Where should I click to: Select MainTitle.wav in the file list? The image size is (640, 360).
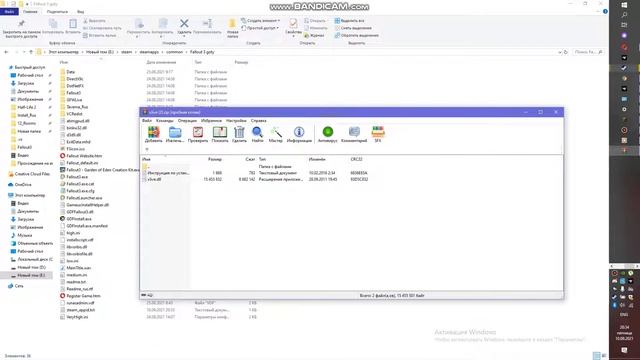78,268
